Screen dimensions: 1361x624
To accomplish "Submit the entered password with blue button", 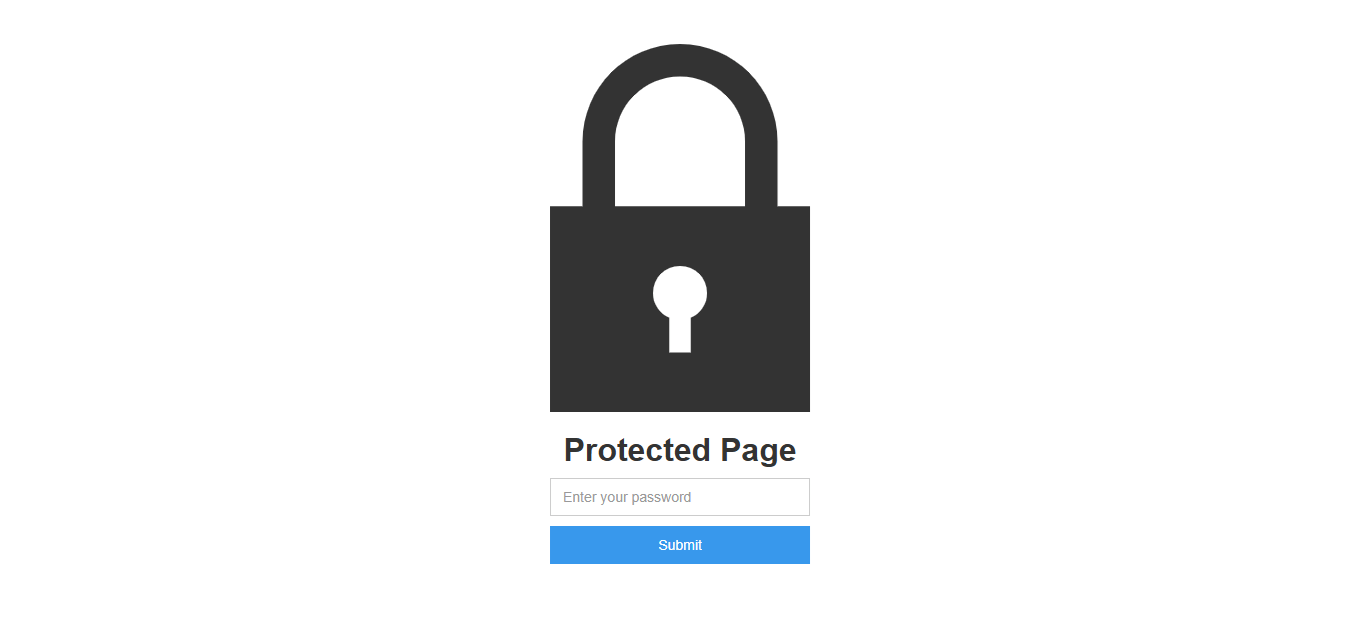I will click(x=680, y=545).
